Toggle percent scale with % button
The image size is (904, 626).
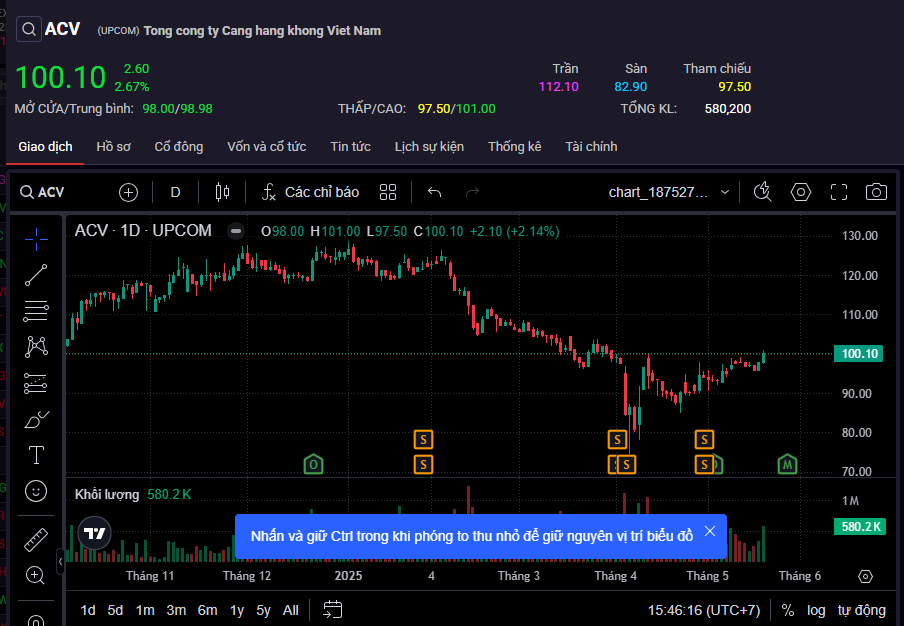(788, 610)
